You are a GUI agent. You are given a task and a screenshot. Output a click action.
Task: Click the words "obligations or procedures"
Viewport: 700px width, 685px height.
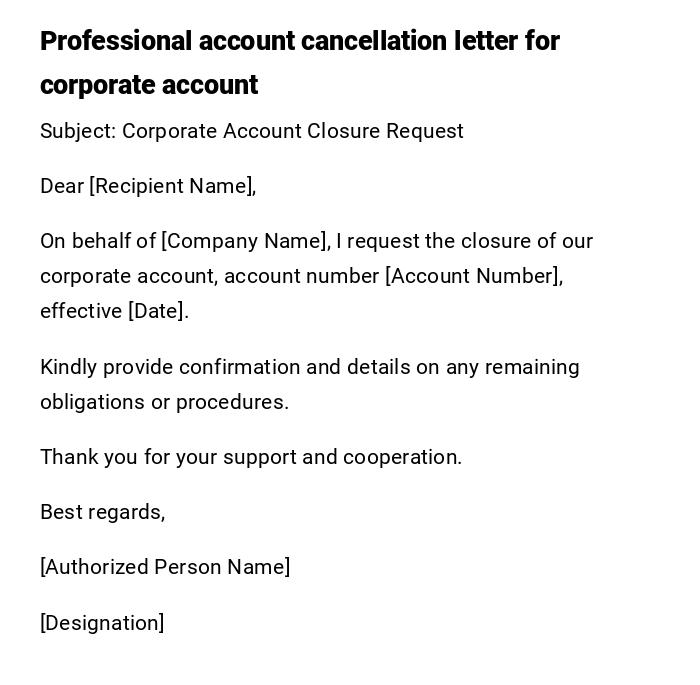tap(163, 402)
